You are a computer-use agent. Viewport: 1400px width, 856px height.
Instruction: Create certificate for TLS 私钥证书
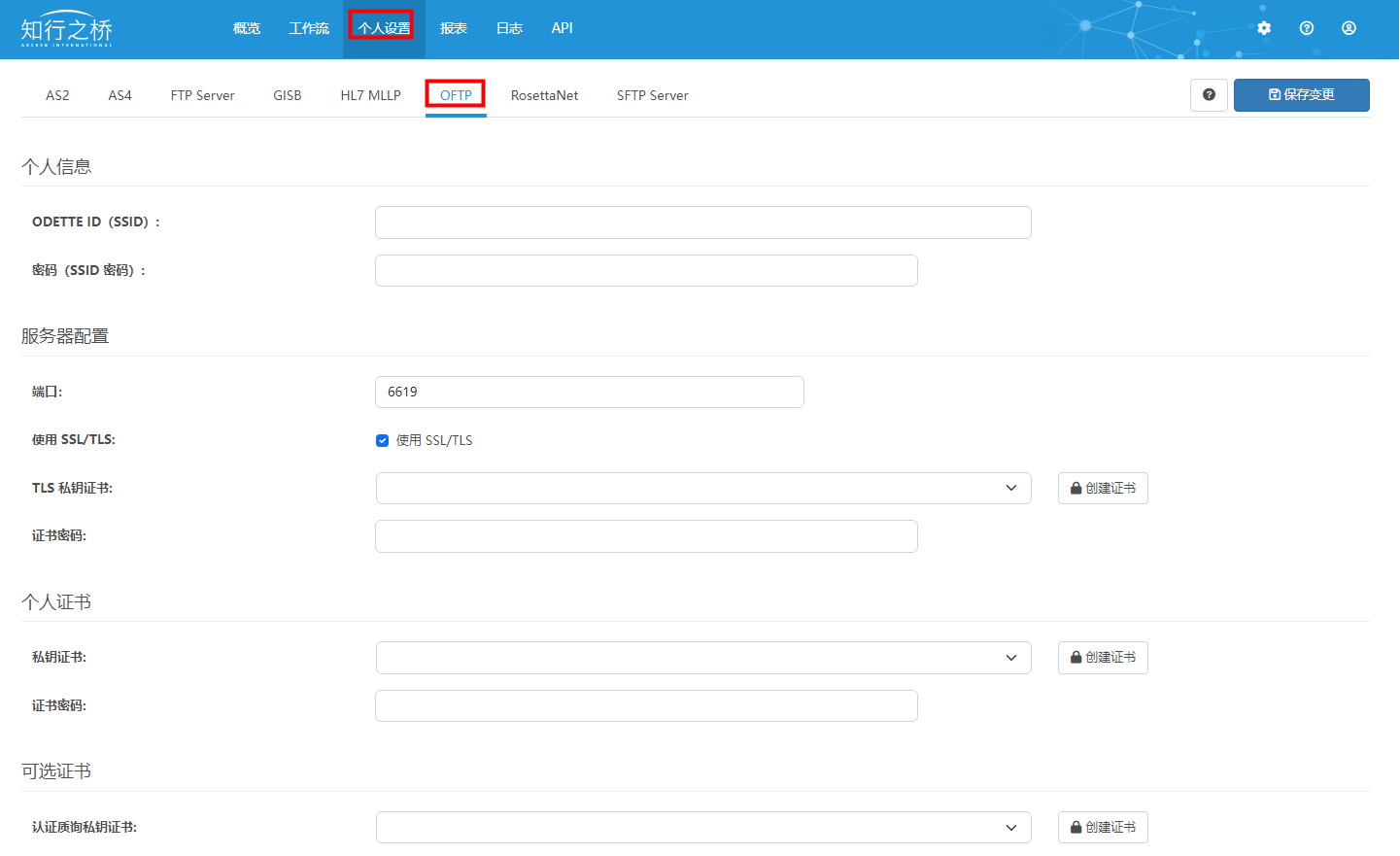1103,489
